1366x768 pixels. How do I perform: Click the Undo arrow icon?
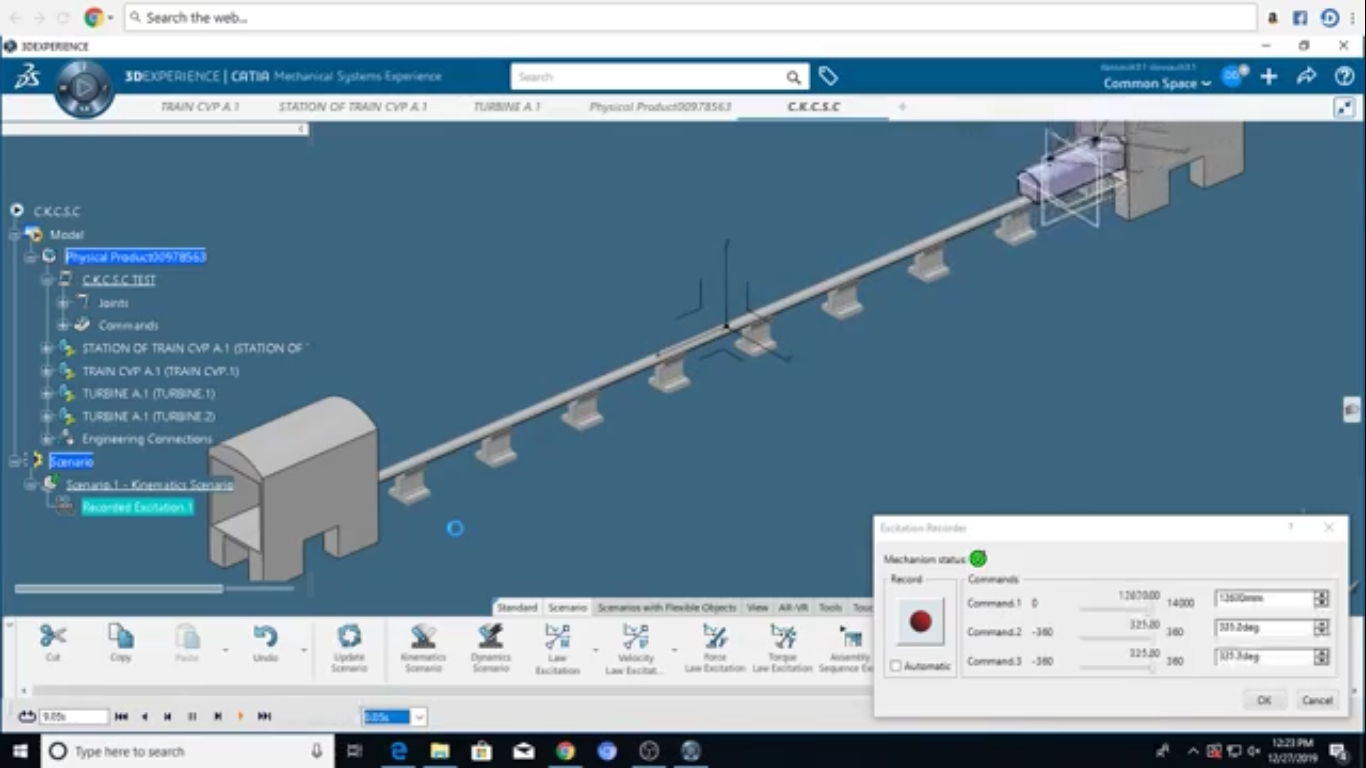pos(265,635)
